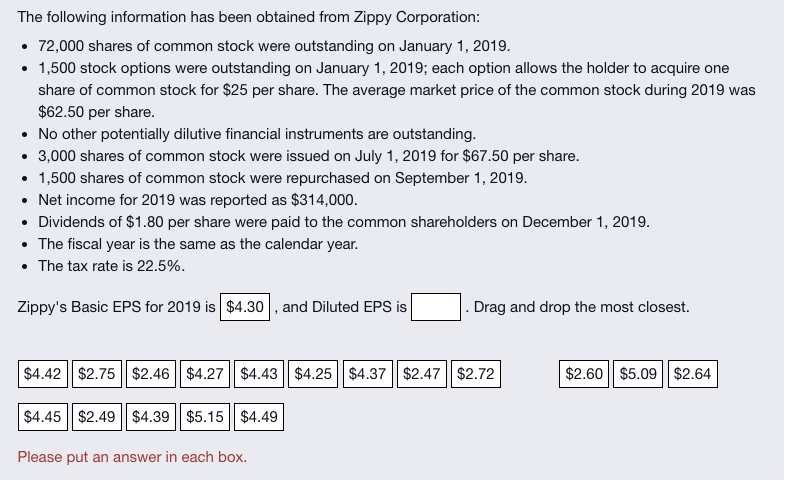
Task: Click the $2.72 answer tile
Action: point(477,375)
